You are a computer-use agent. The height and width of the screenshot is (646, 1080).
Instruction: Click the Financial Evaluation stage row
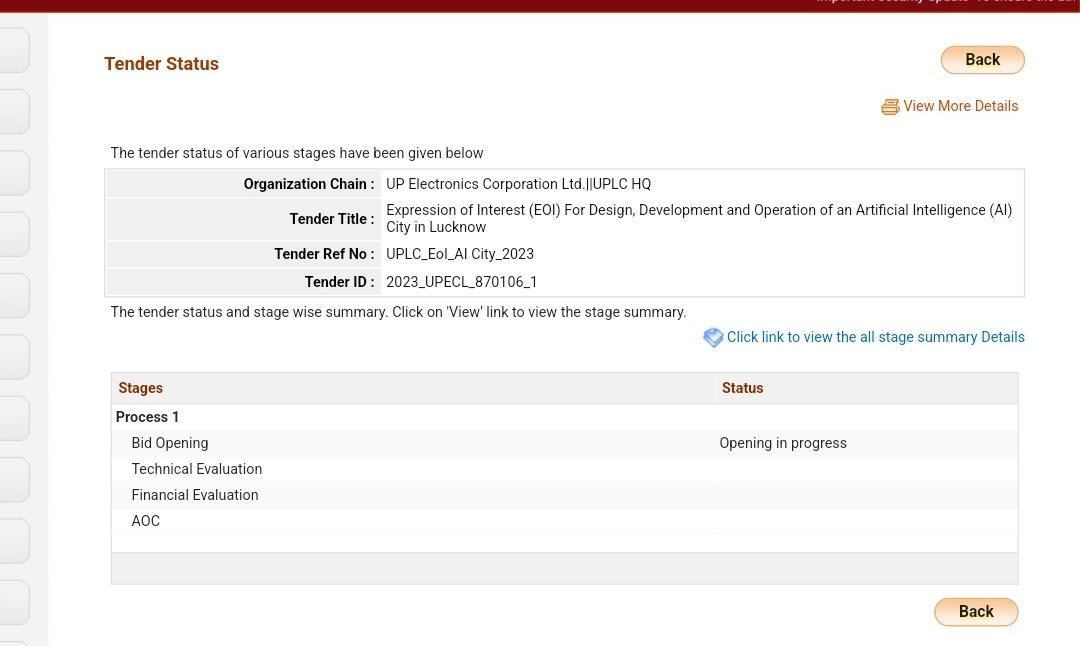coord(564,495)
